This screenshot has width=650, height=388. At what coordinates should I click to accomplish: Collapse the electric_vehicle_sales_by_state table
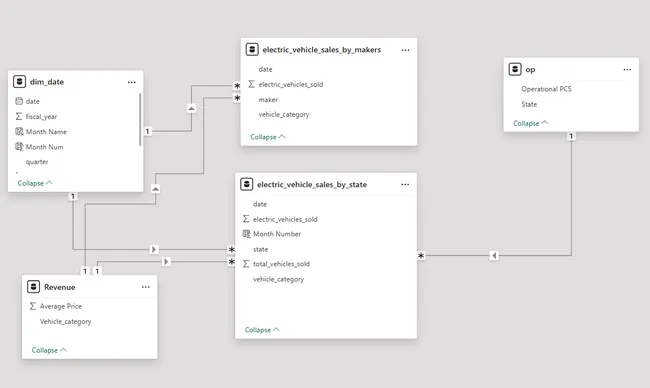coord(262,330)
